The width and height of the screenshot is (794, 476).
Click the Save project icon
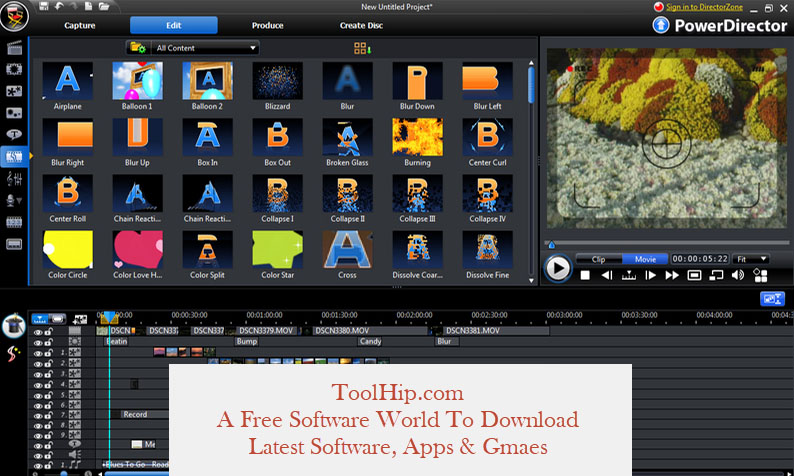coord(44,6)
